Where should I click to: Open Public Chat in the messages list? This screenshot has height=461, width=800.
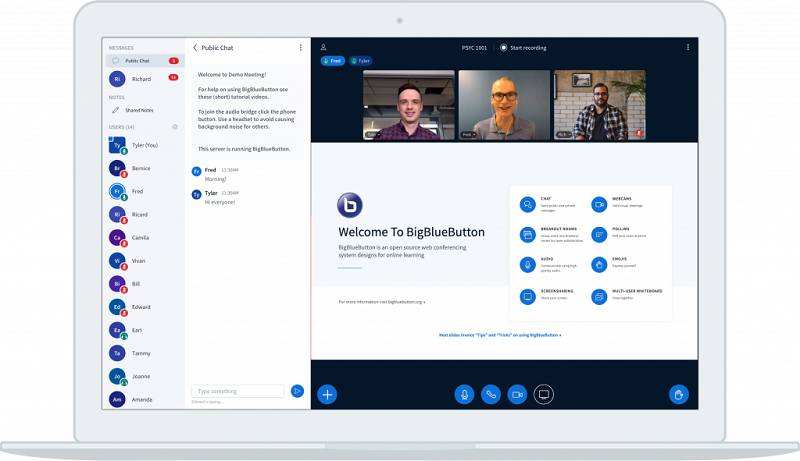(x=145, y=61)
